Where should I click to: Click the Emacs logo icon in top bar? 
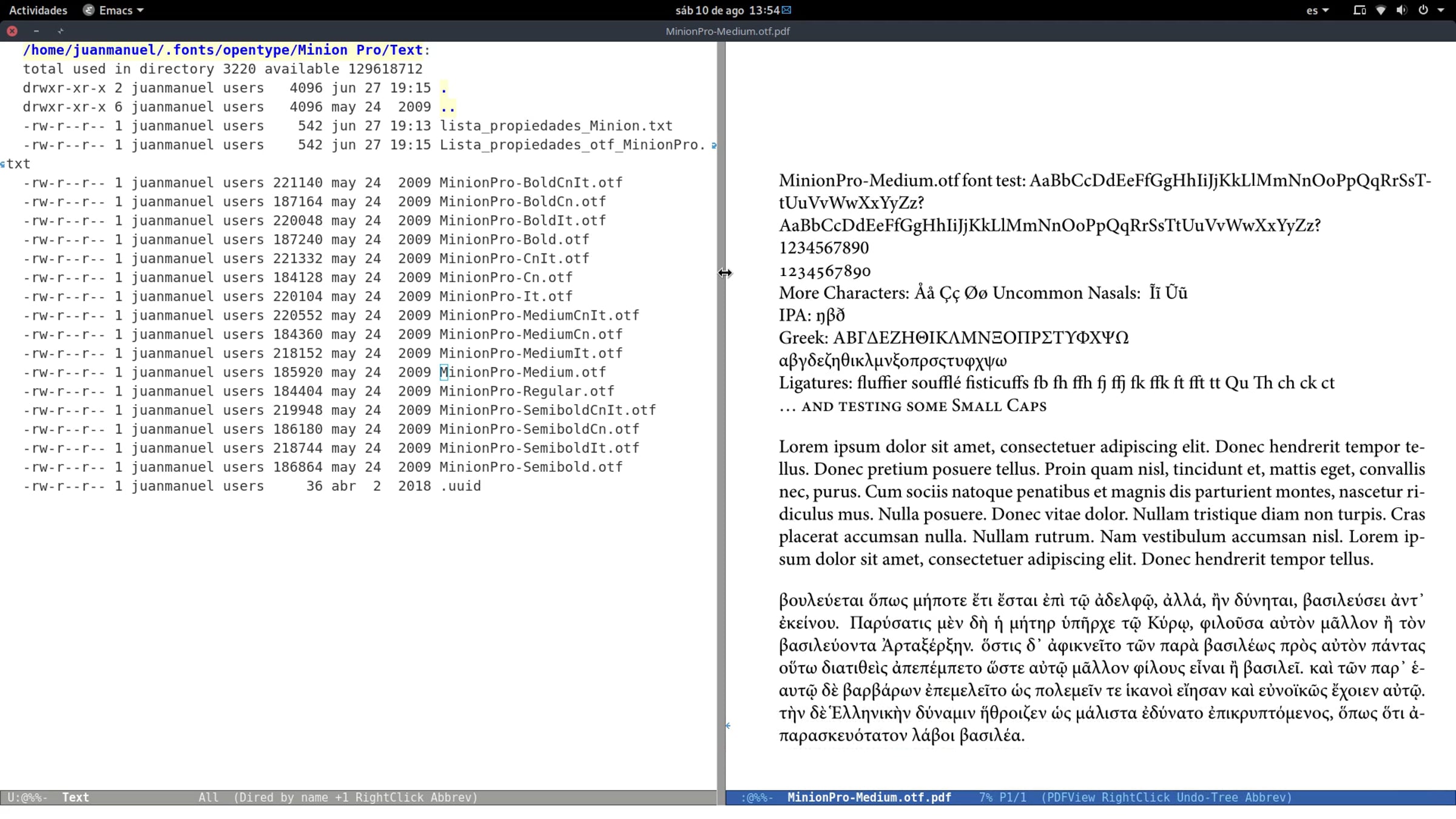pos(89,10)
